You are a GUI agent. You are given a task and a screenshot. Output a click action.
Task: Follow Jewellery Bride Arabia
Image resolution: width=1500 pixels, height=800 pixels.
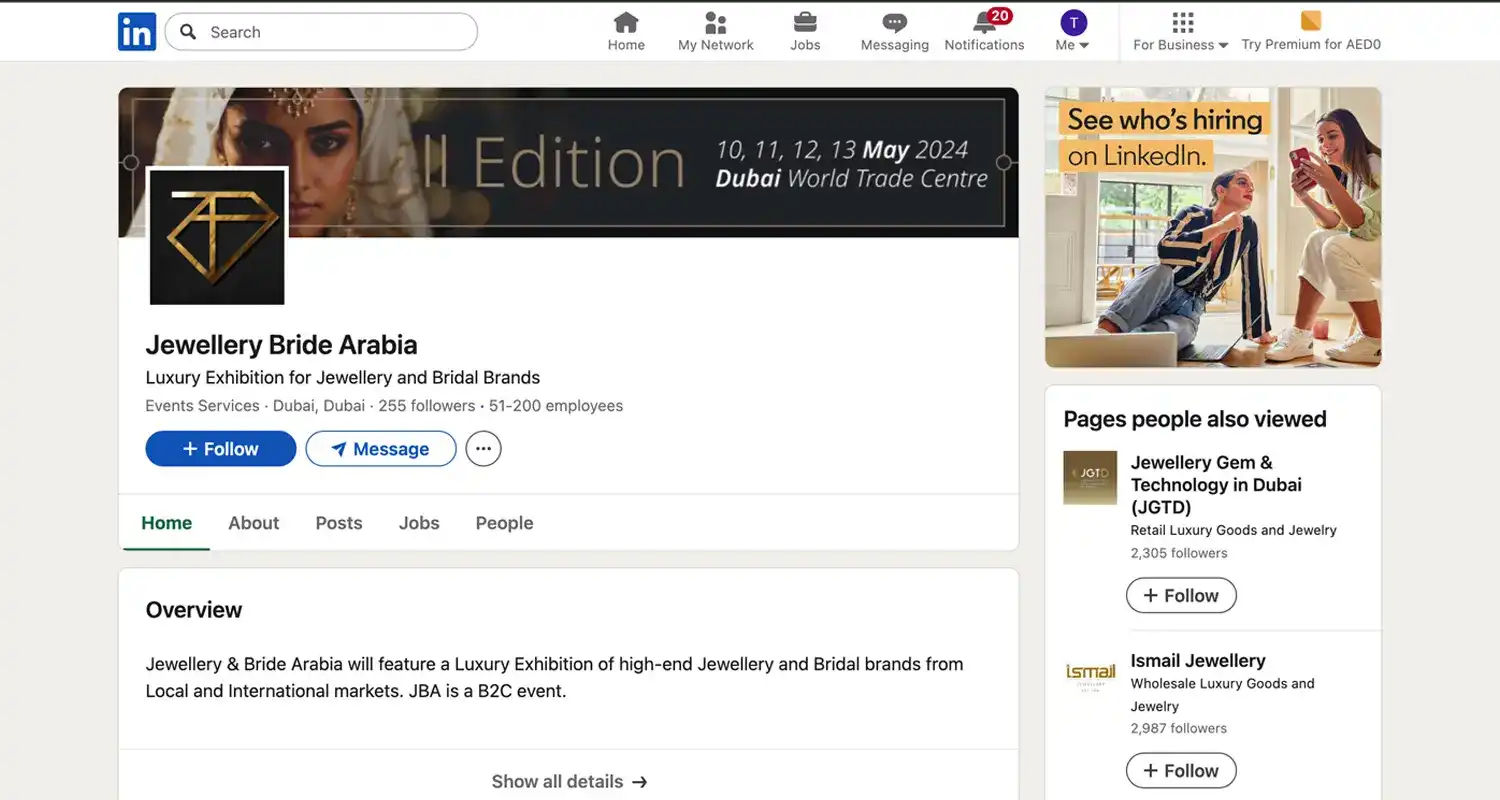(220, 448)
